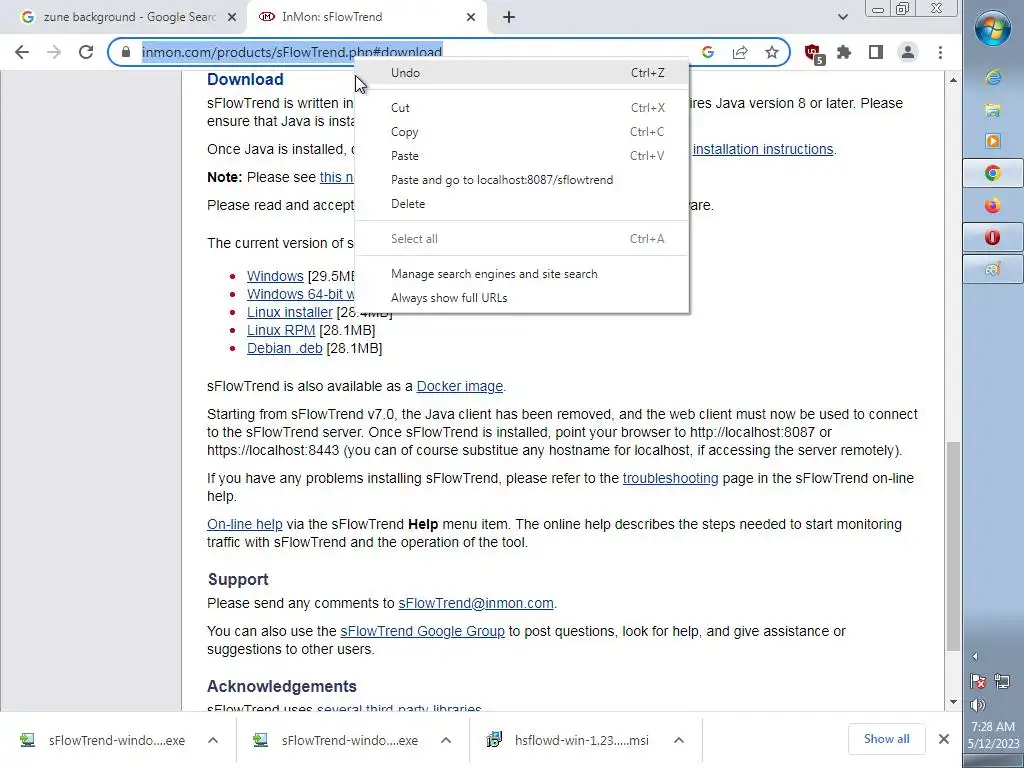Open the Docker image link
The height and width of the screenshot is (768, 1024).
460,387
